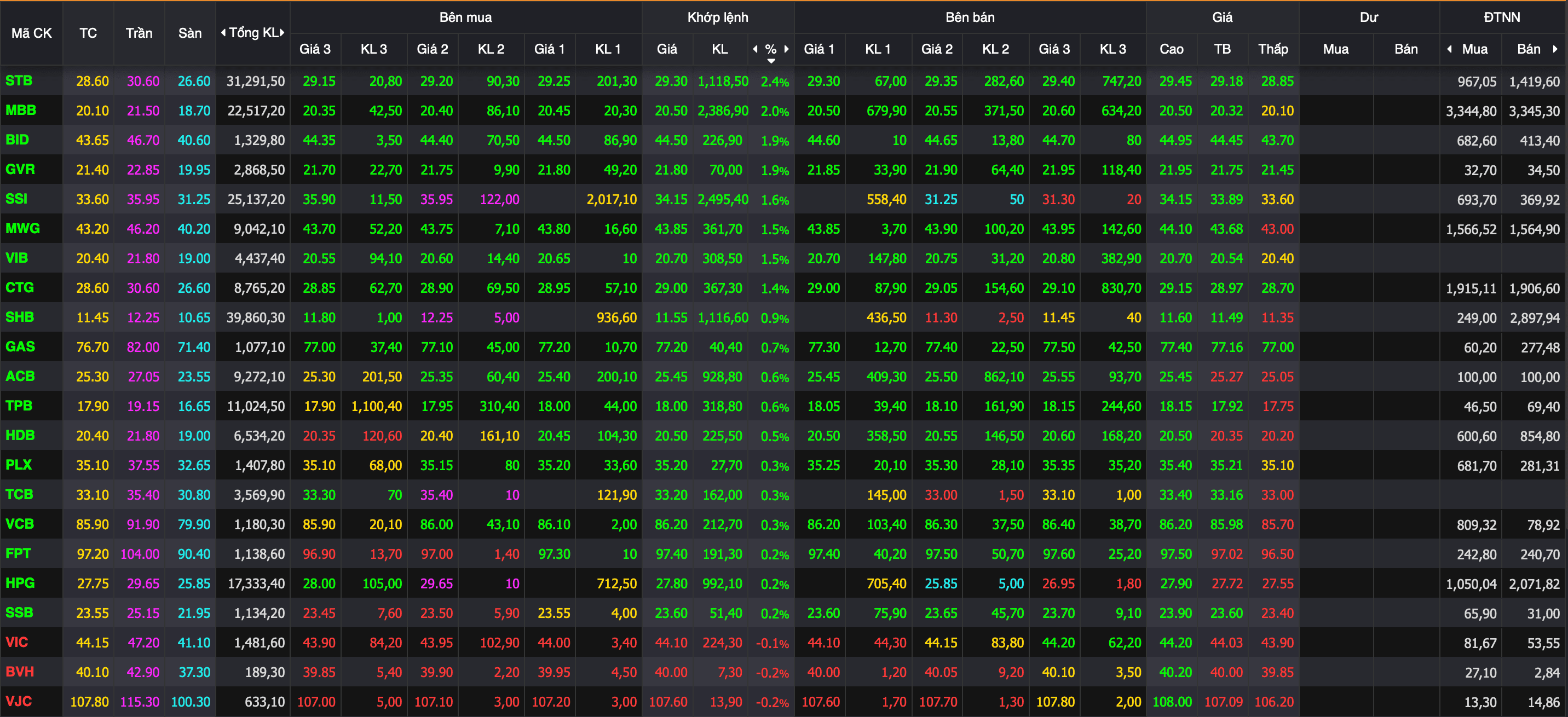1568x717 pixels.
Task: Select TPB buy KL 3 value 1,100,40
Action: [377, 407]
